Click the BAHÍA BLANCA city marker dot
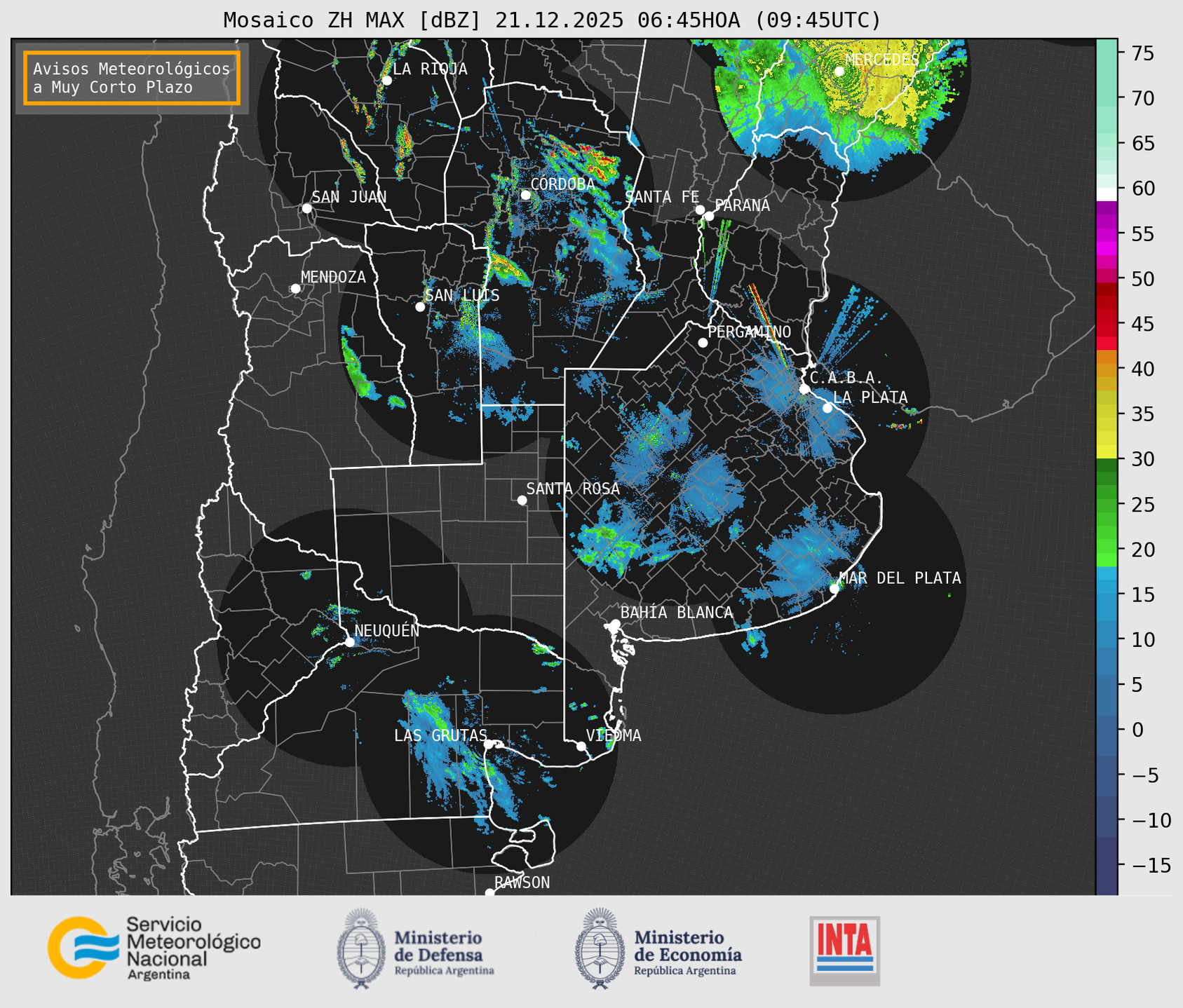Screen dimensions: 1183x1008 click(x=615, y=624)
